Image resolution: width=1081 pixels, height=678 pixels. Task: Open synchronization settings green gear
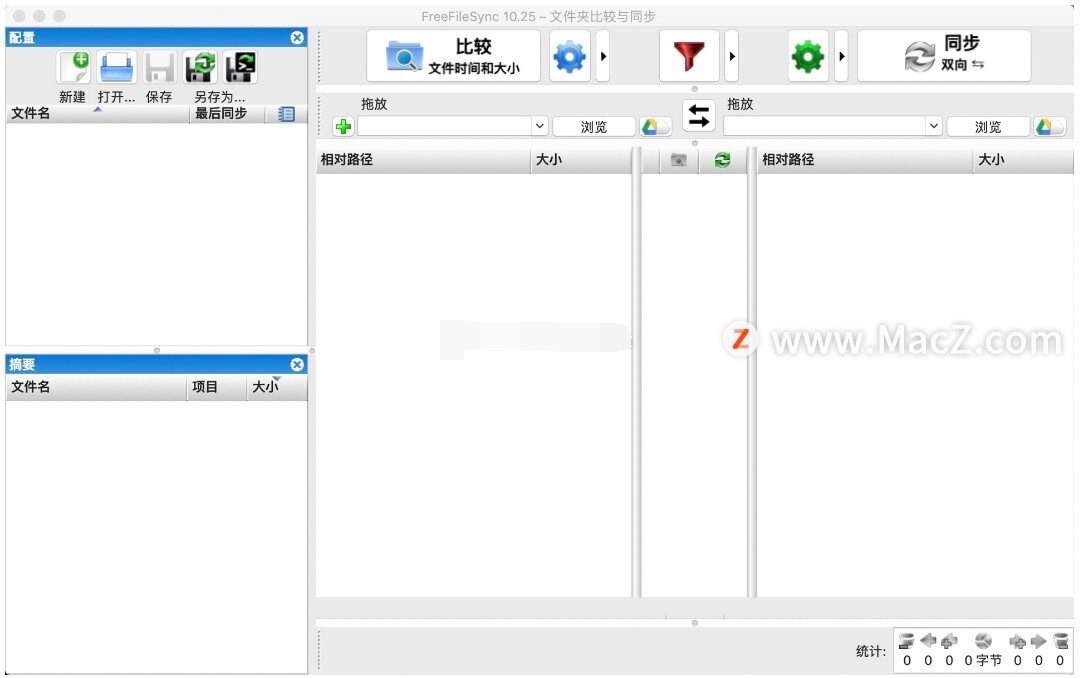[x=808, y=56]
